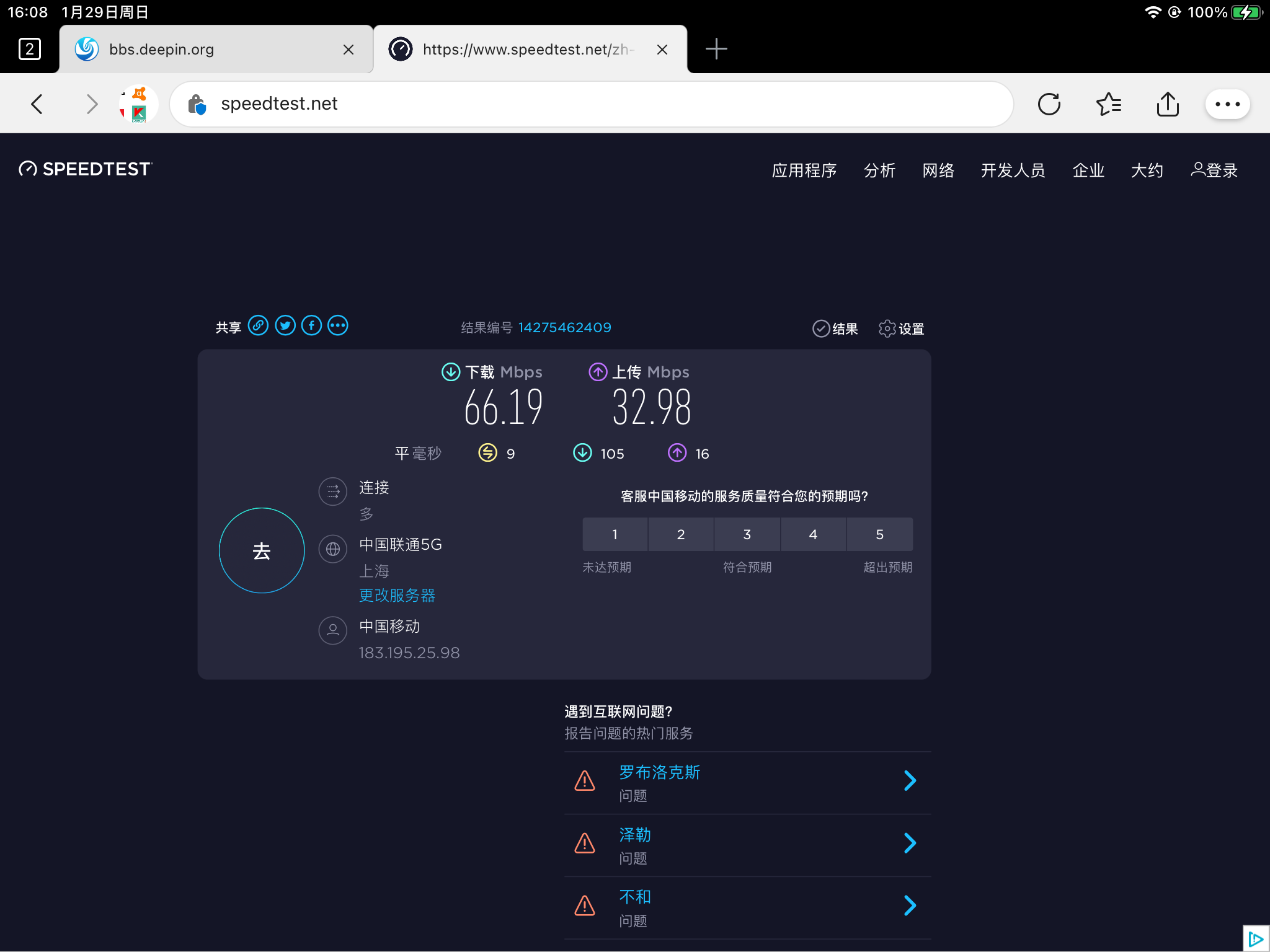Open the browser share icon
The height and width of the screenshot is (952, 1270).
1168,104
